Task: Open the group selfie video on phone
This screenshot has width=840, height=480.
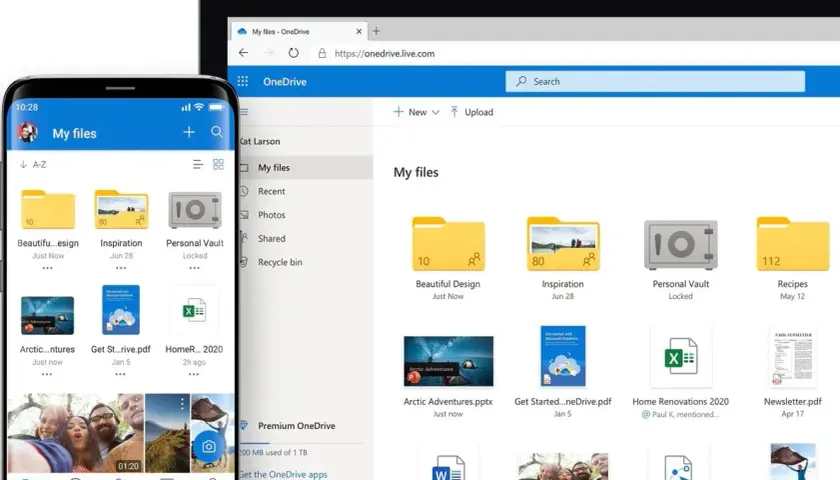Action: tap(76, 433)
